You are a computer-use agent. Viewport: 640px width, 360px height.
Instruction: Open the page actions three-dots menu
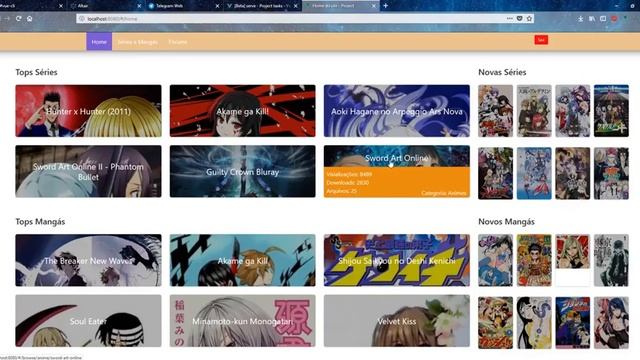509,18
